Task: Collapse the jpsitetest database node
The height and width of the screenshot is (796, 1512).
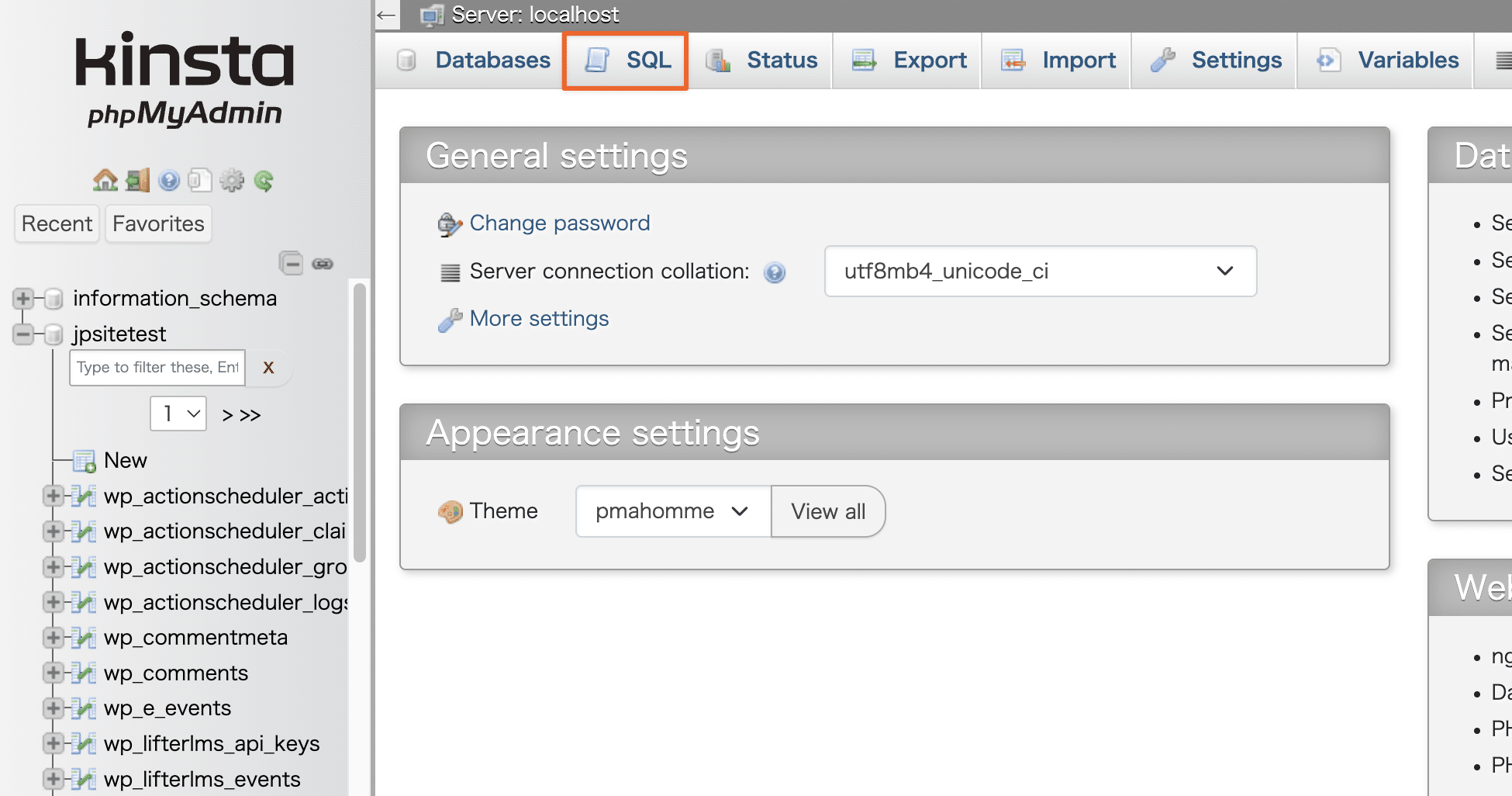Action: 22,334
